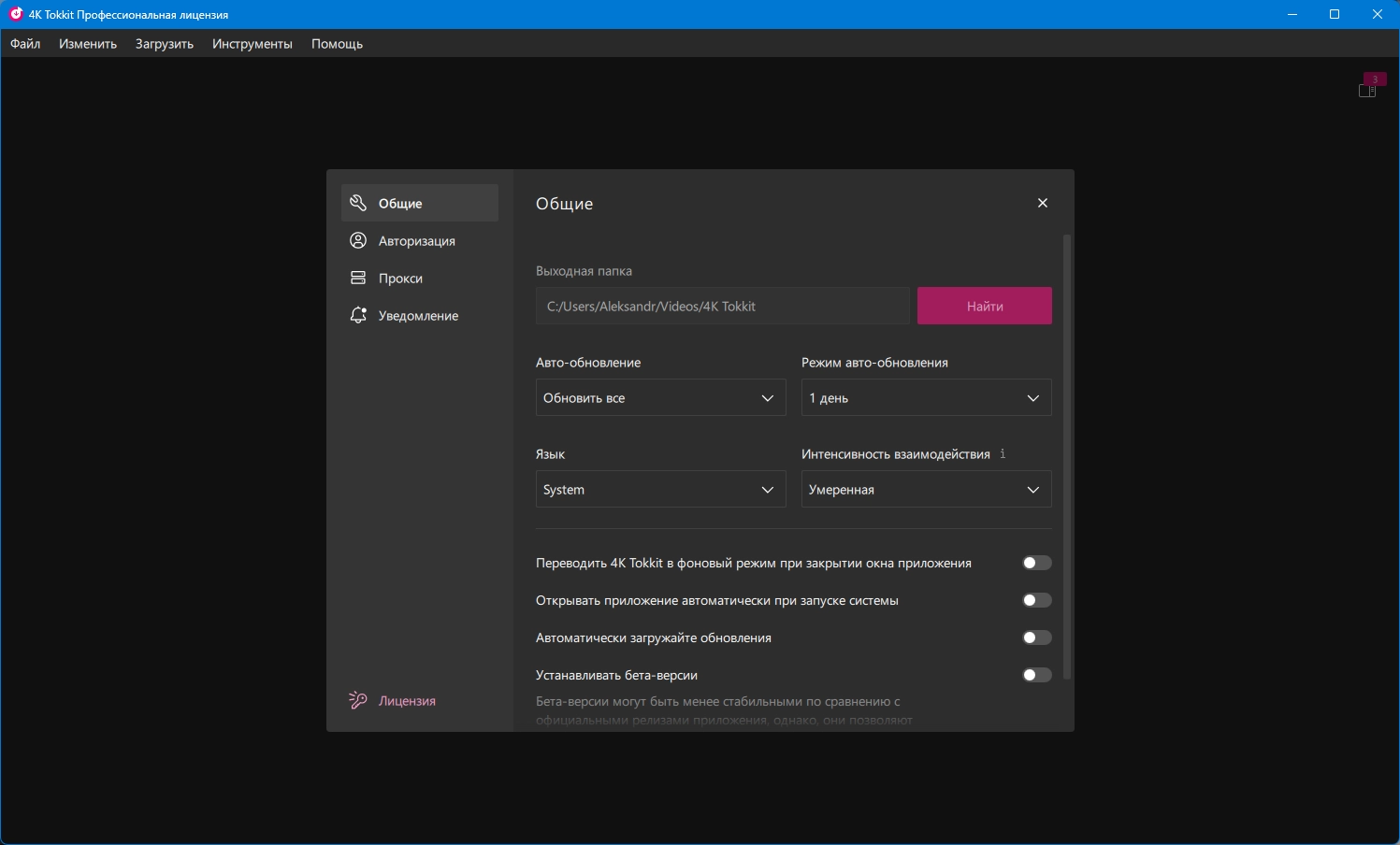The width and height of the screenshot is (1400, 845).
Task: Expand the Авто-обновление dropdown
Action: (660, 397)
